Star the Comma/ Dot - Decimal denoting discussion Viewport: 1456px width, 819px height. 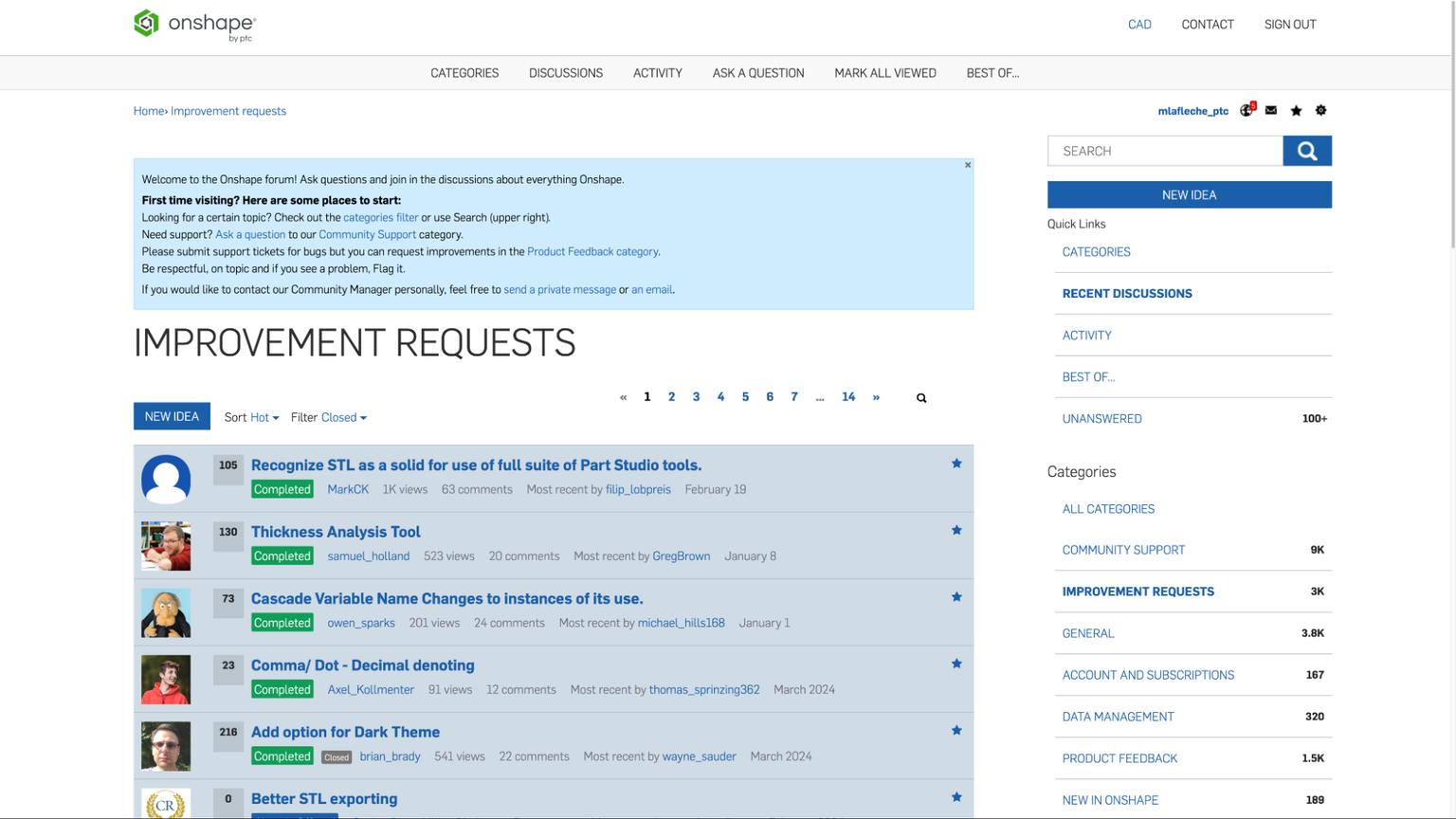click(x=956, y=664)
